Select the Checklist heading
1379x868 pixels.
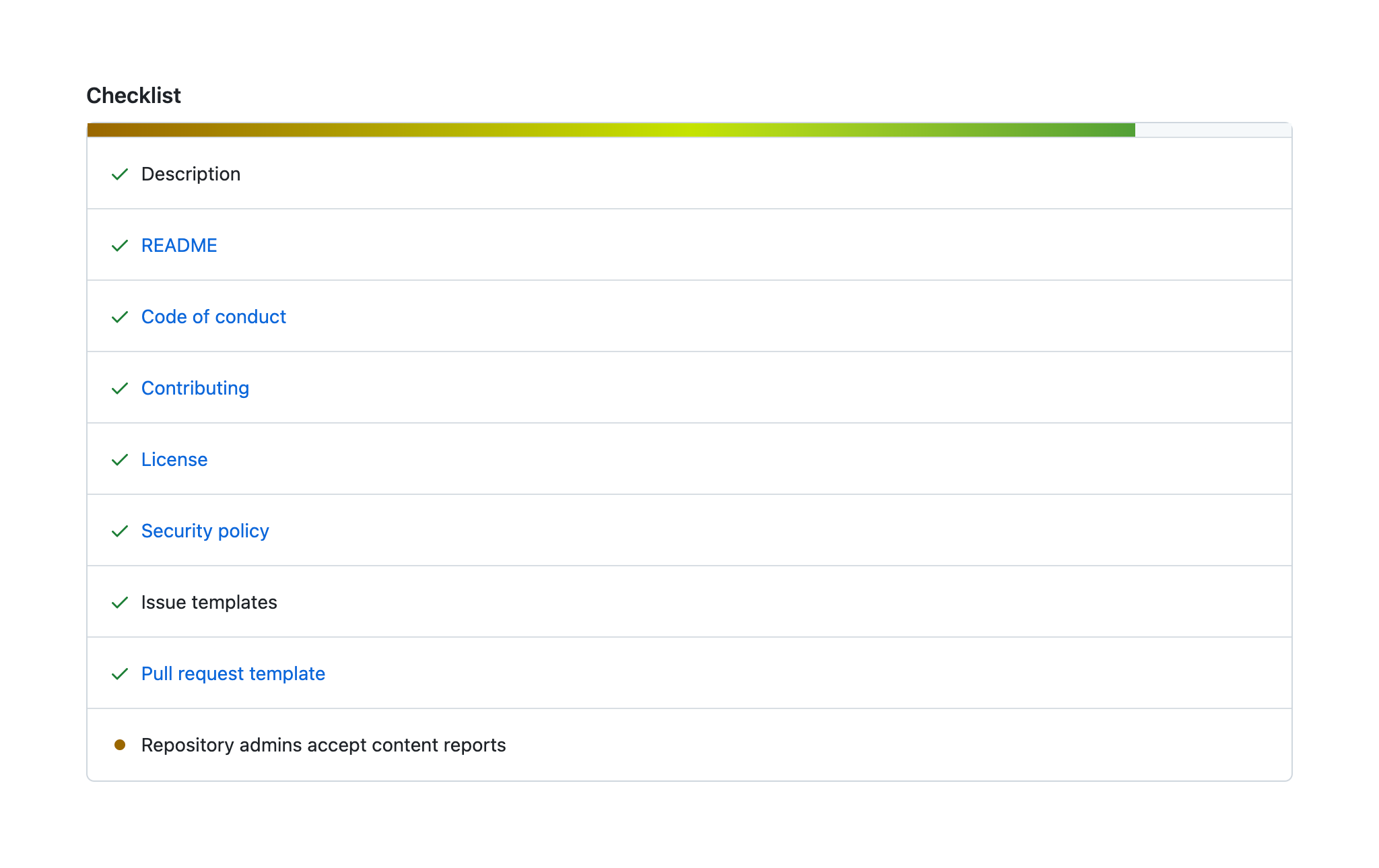click(x=133, y=96)
